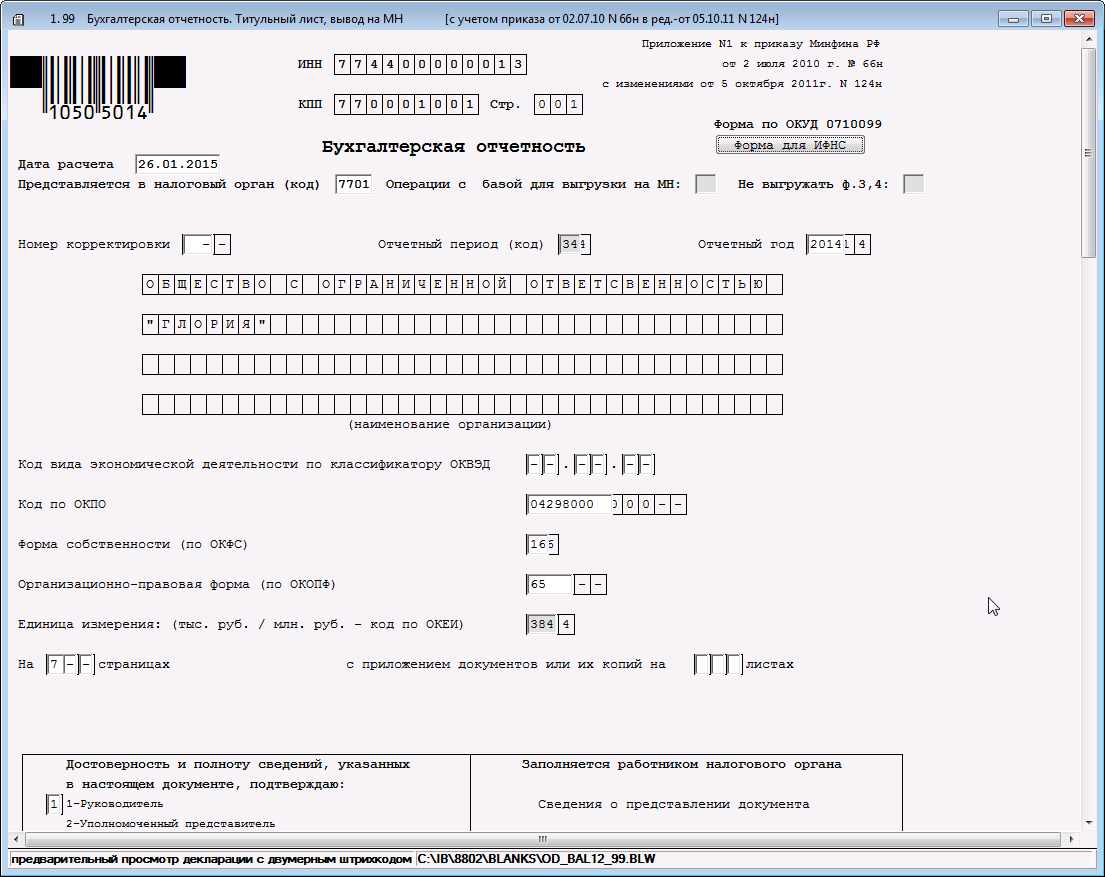Click the vertical scrollbar up arrow
The image size is (1105, 877).
pyautogui.click(x=1089, y=40)
